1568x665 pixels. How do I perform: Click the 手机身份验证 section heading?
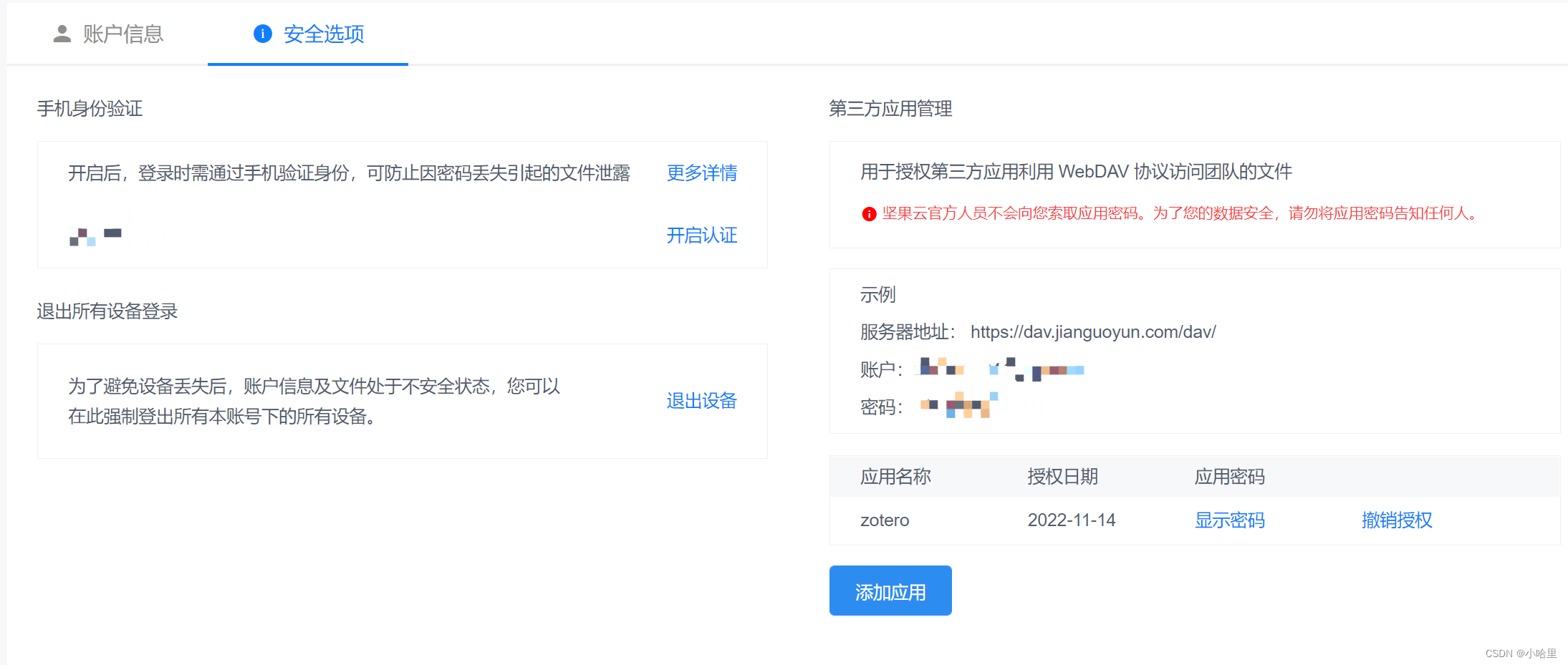point(90,109)
